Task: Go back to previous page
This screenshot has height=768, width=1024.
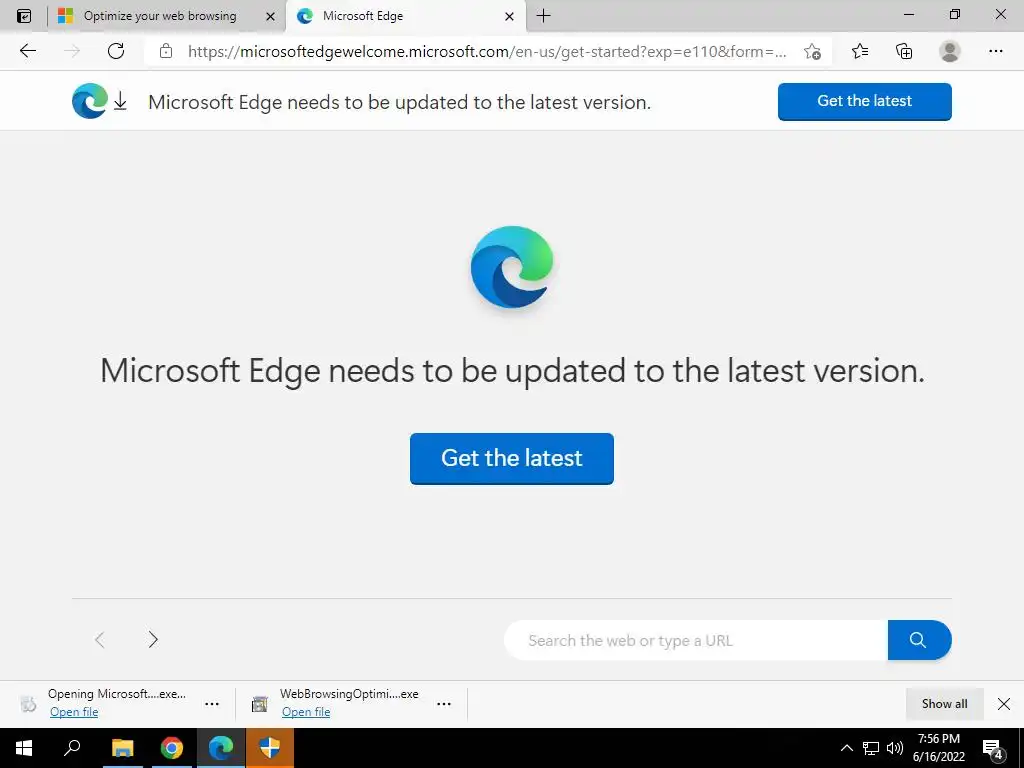Action: 28,51
